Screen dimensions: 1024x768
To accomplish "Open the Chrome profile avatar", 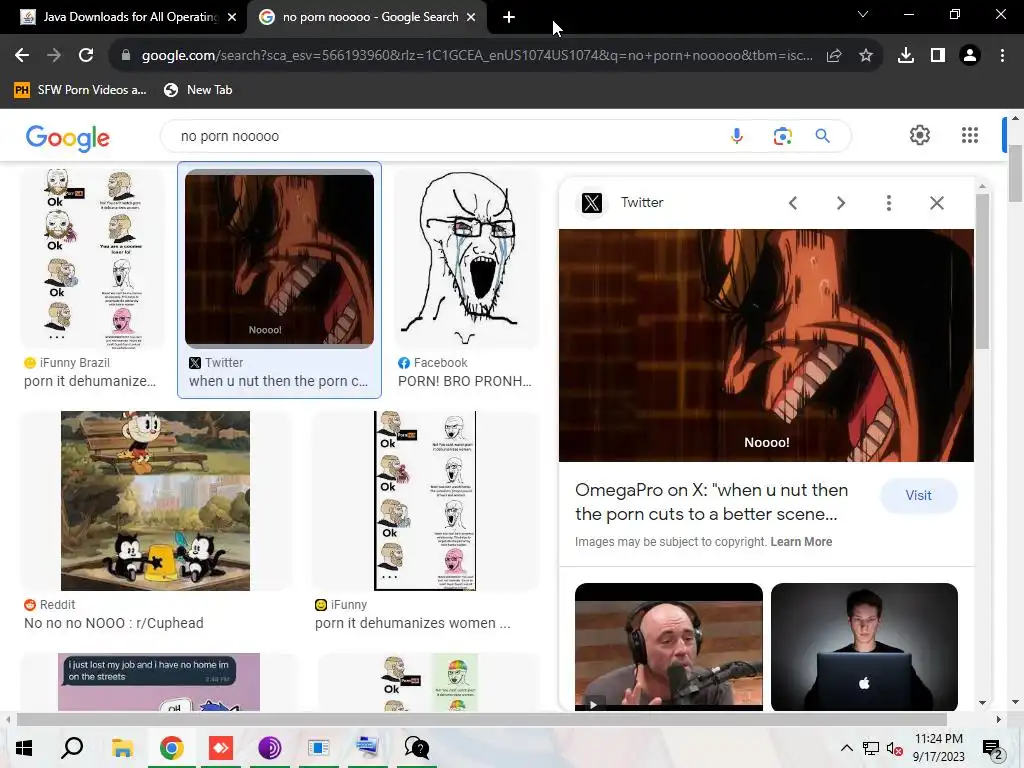I will pos(970,56).
